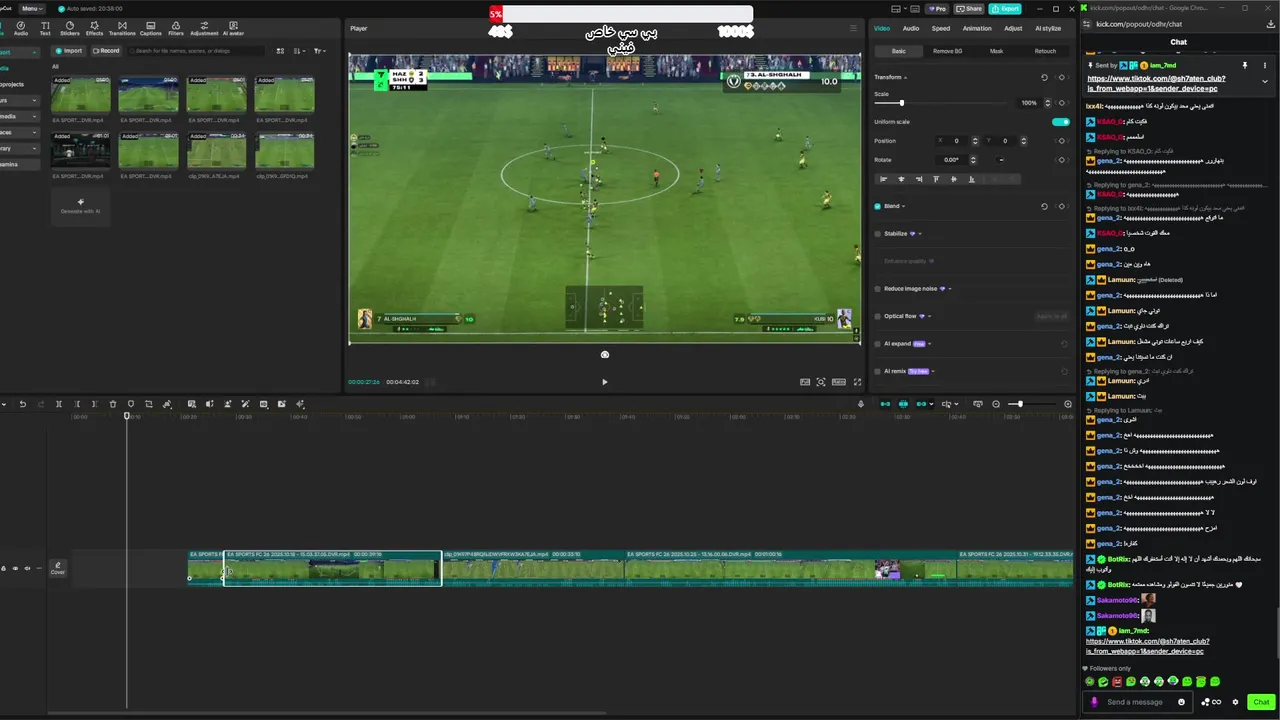This screenshot has height=720, width=1280.
Task: Switch to the Speed tab
Action: tap(941, 28)
